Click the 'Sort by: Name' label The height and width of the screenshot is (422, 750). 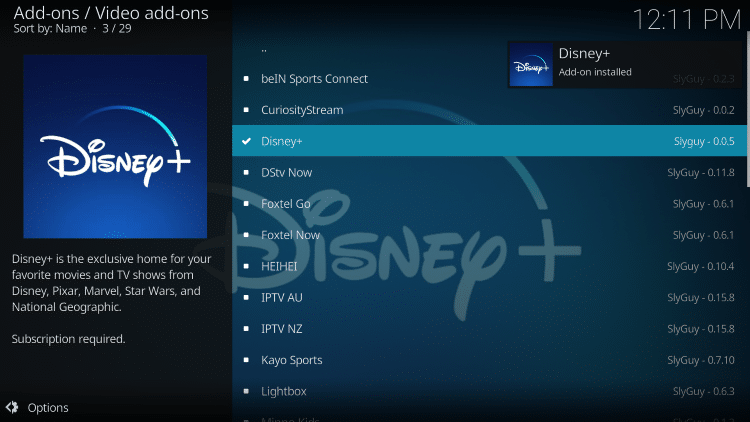[x=50, y=29]
